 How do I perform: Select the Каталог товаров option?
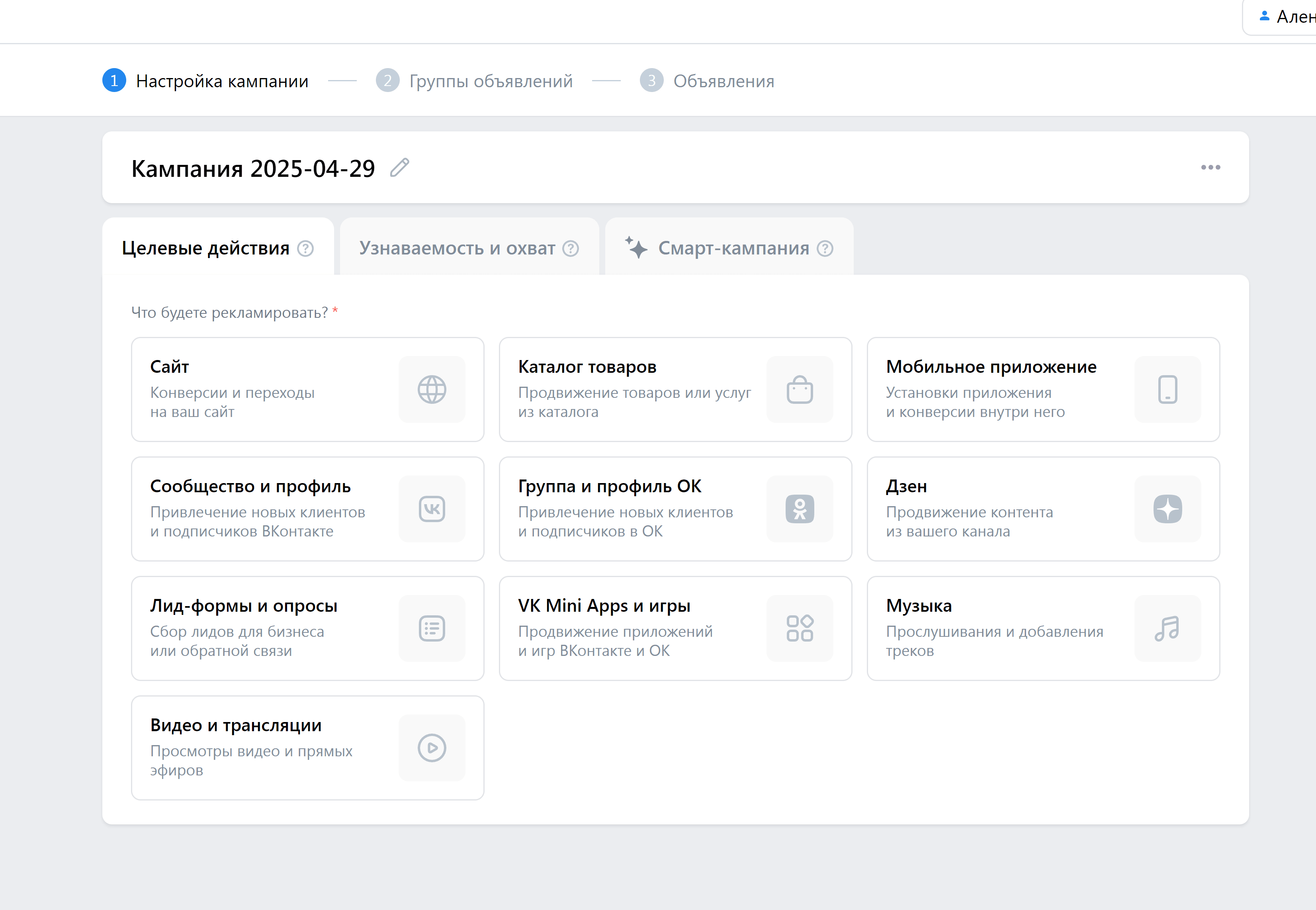(675, 389)
